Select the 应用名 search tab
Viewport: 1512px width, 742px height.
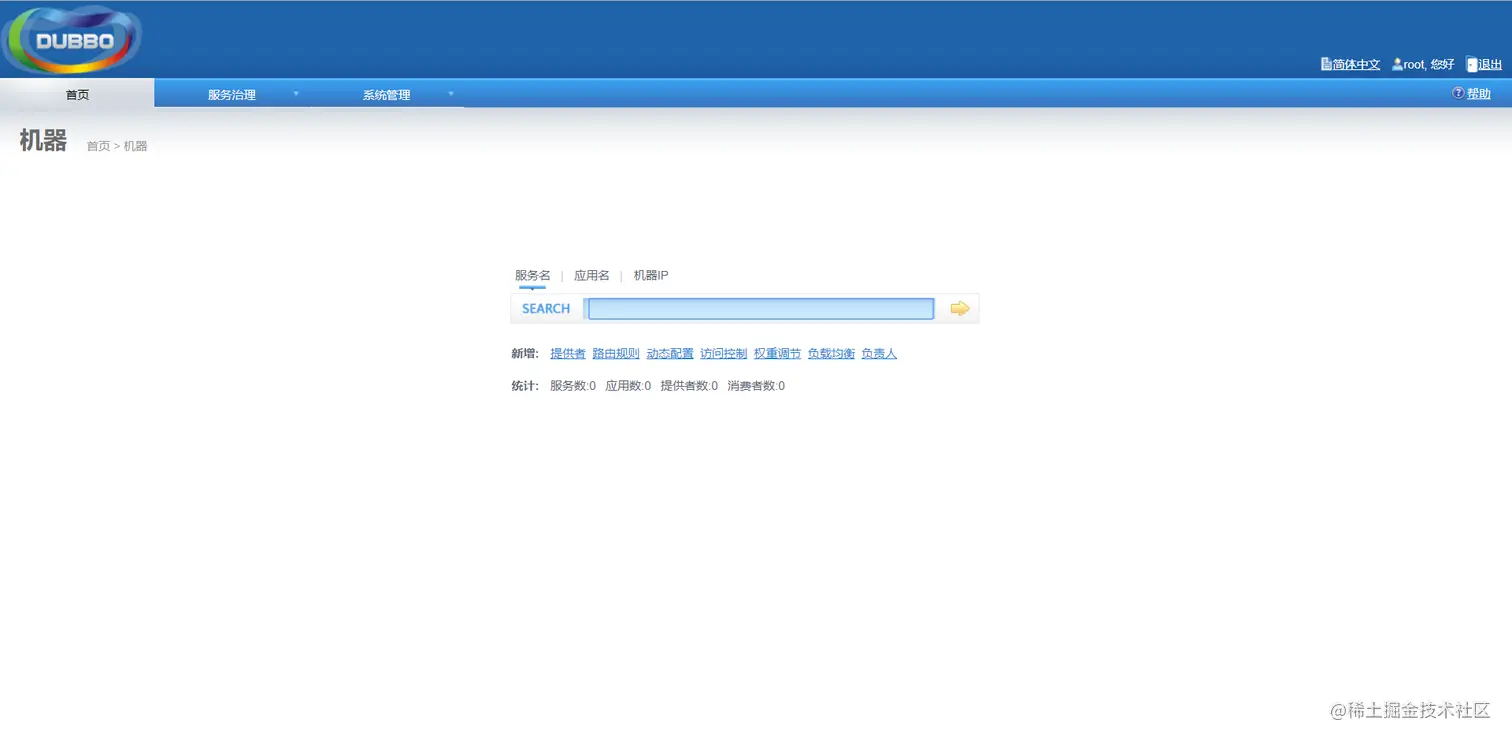592,275
